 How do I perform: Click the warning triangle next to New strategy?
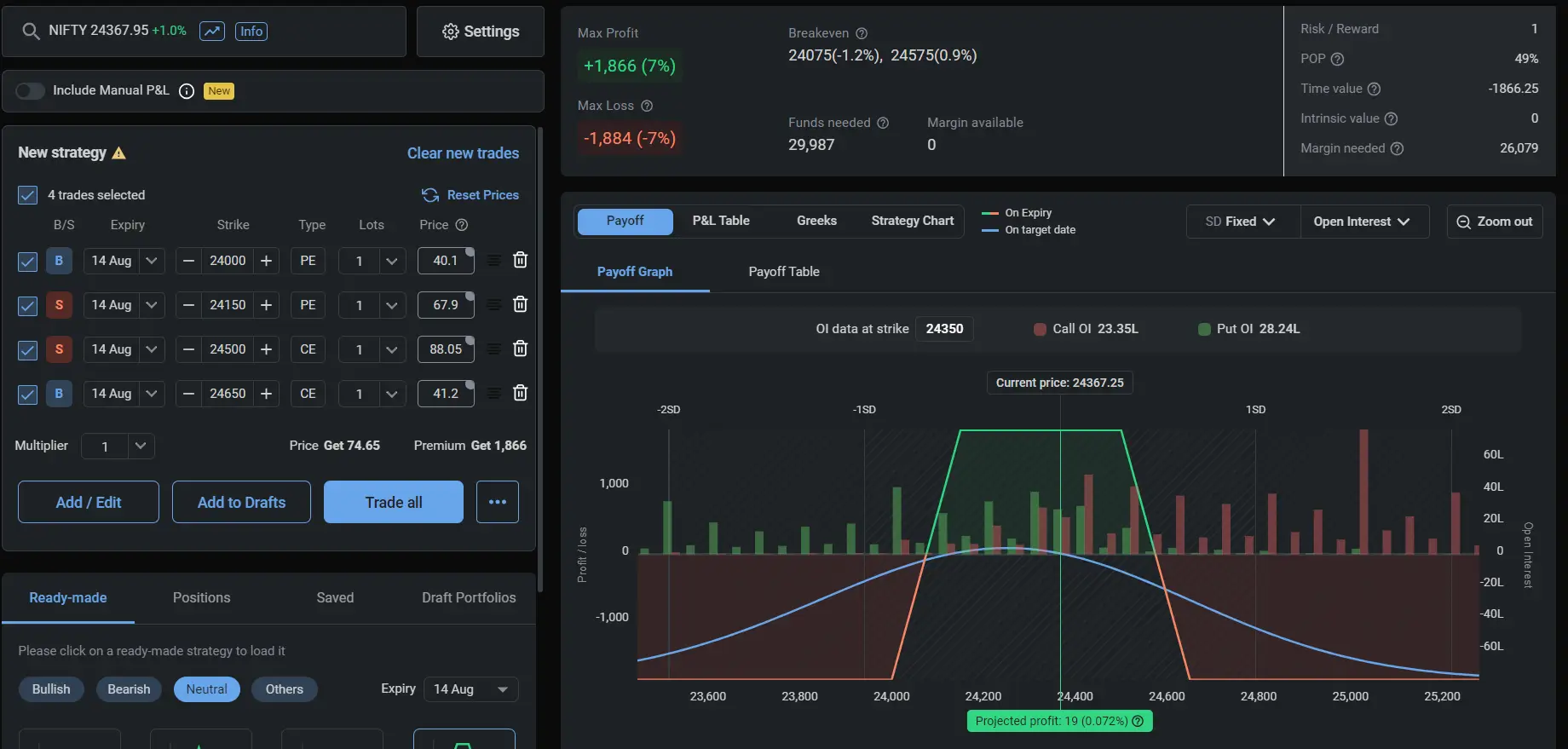(119, 153)
